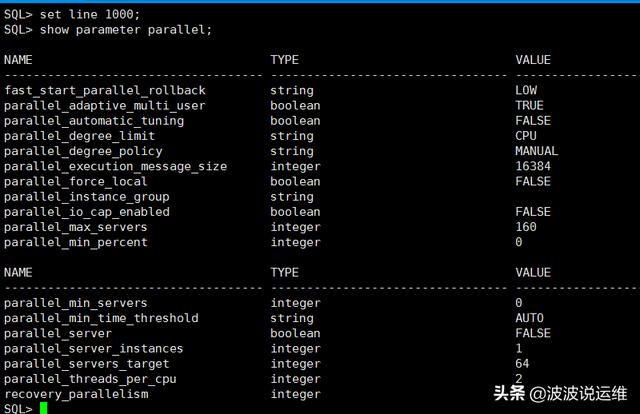Viewport: 640px width, 414px height.
Task: Click the parallel_max_servers parameter name
Action: click(76, 227)
